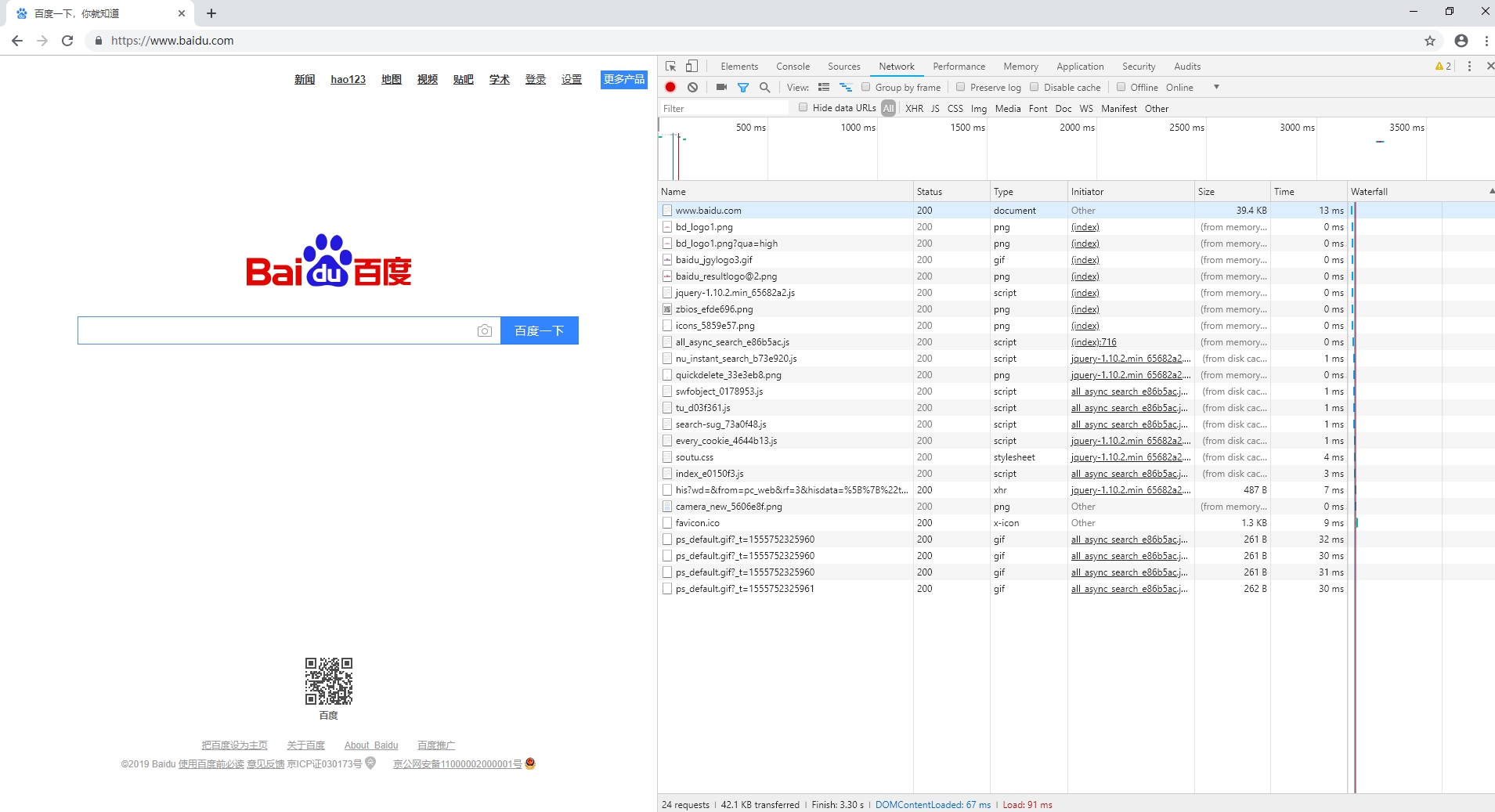Sort requests by Status column
Image resolution: width=1495 pixels, height=812 pixels.
[952, 191]
